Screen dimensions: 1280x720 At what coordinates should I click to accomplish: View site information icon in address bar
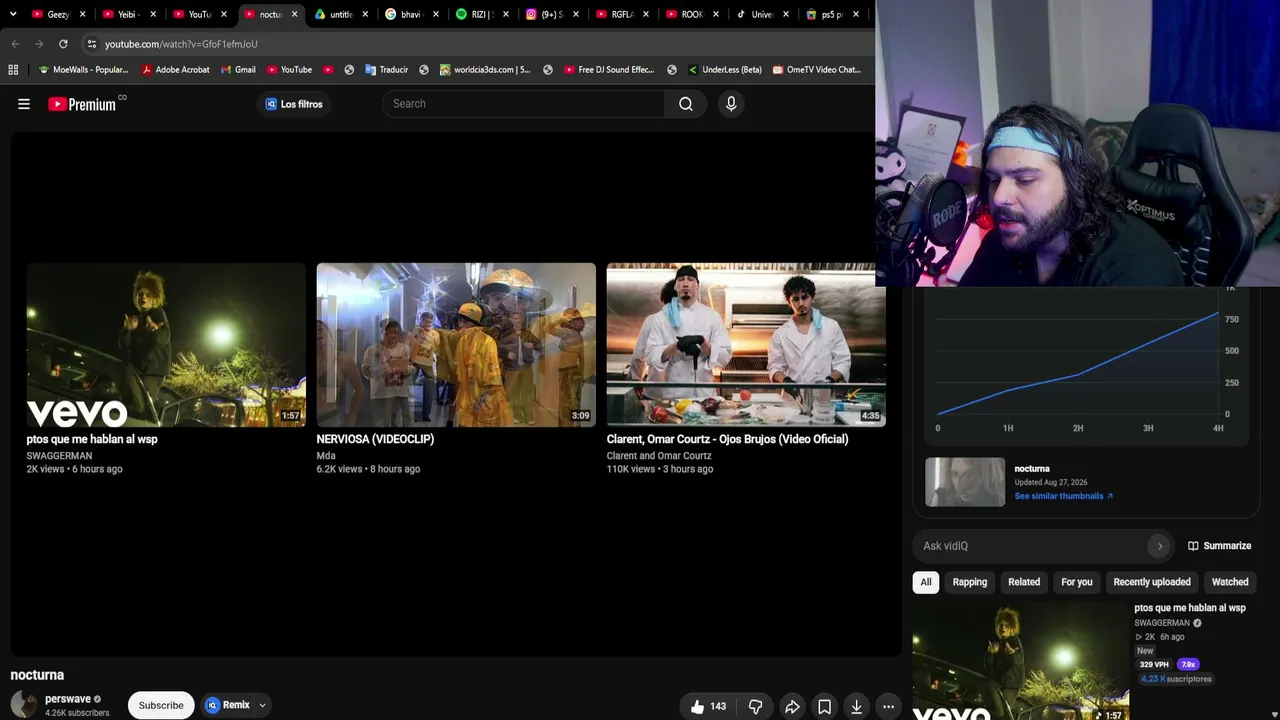[91, 44]
